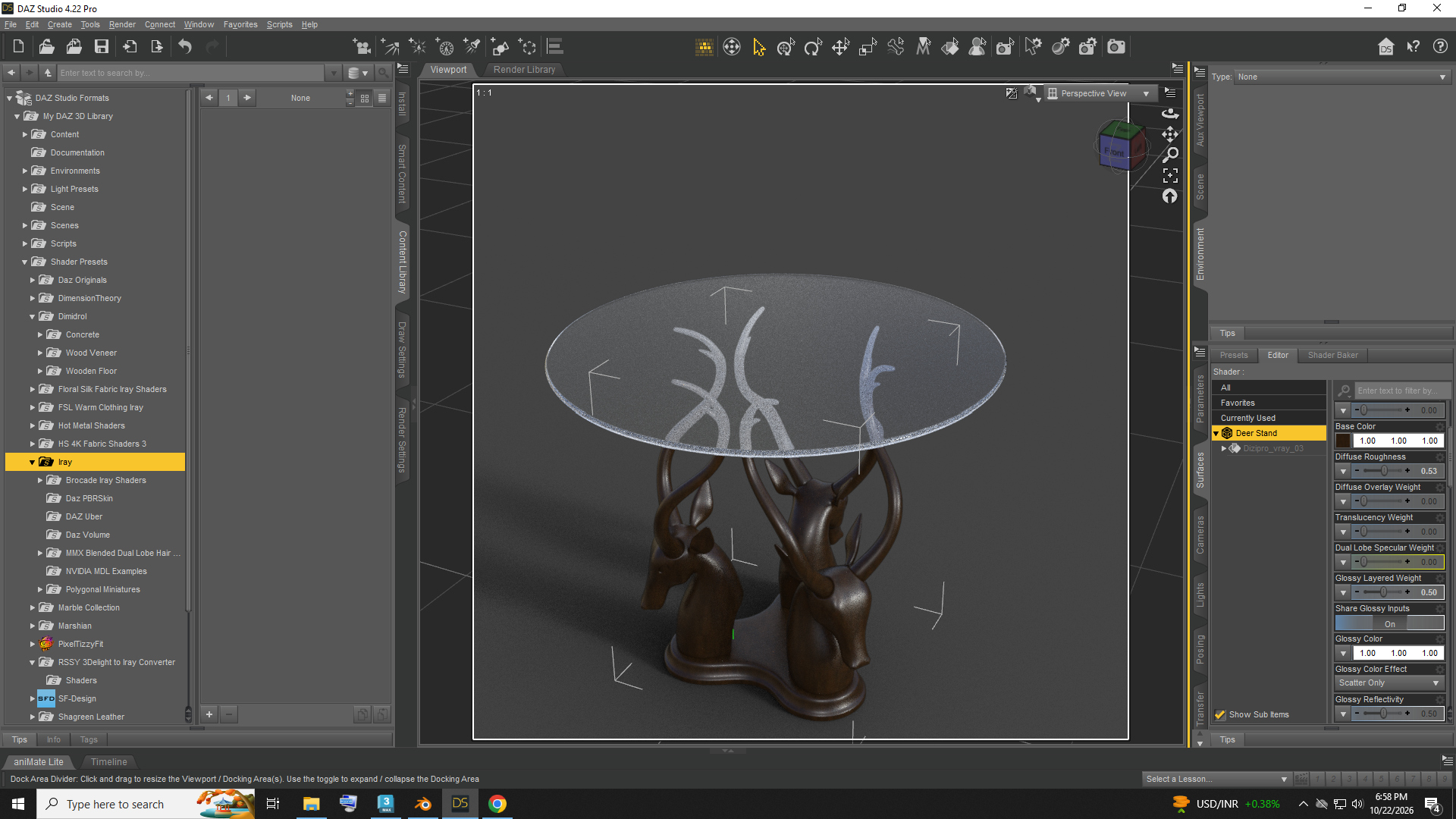This screenshot has height=819, width=1456.
Task: Select the Universal tool
Action: coord(786,47)
